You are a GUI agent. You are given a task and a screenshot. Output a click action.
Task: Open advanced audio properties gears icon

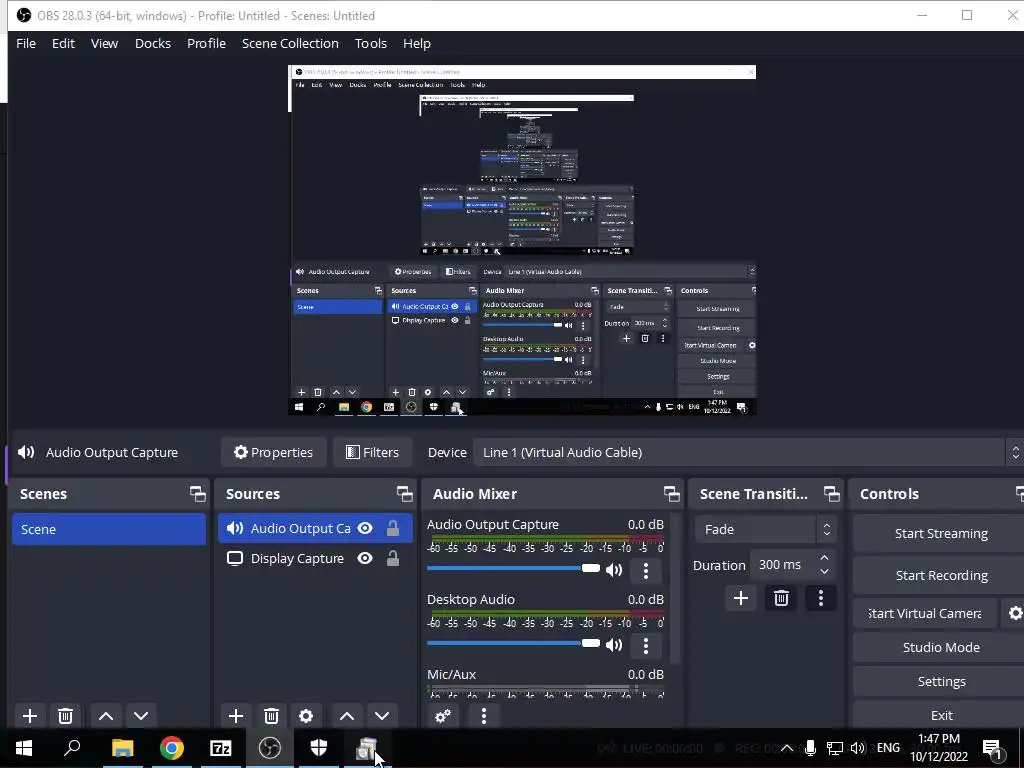pyautogui.click(x=443, y=716)
